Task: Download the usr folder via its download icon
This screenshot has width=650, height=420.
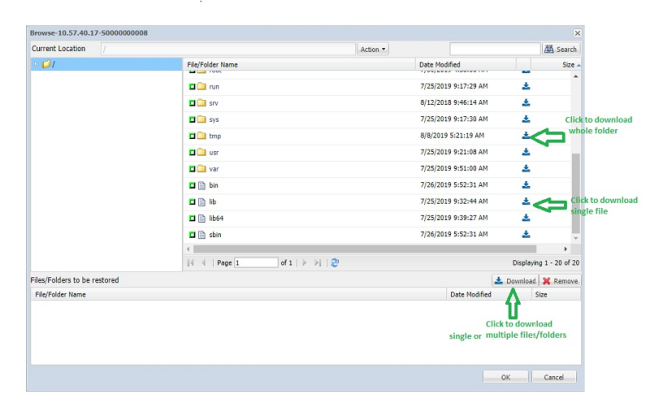Action: point(526,152)
